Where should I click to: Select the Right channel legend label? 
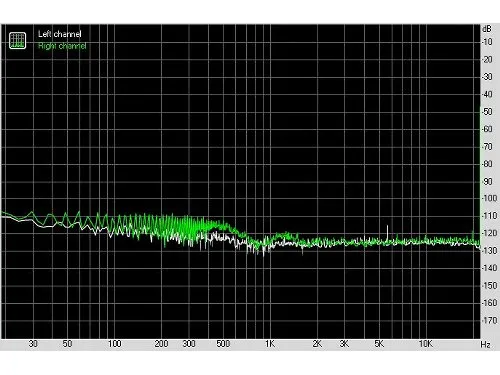pos(62,46)
